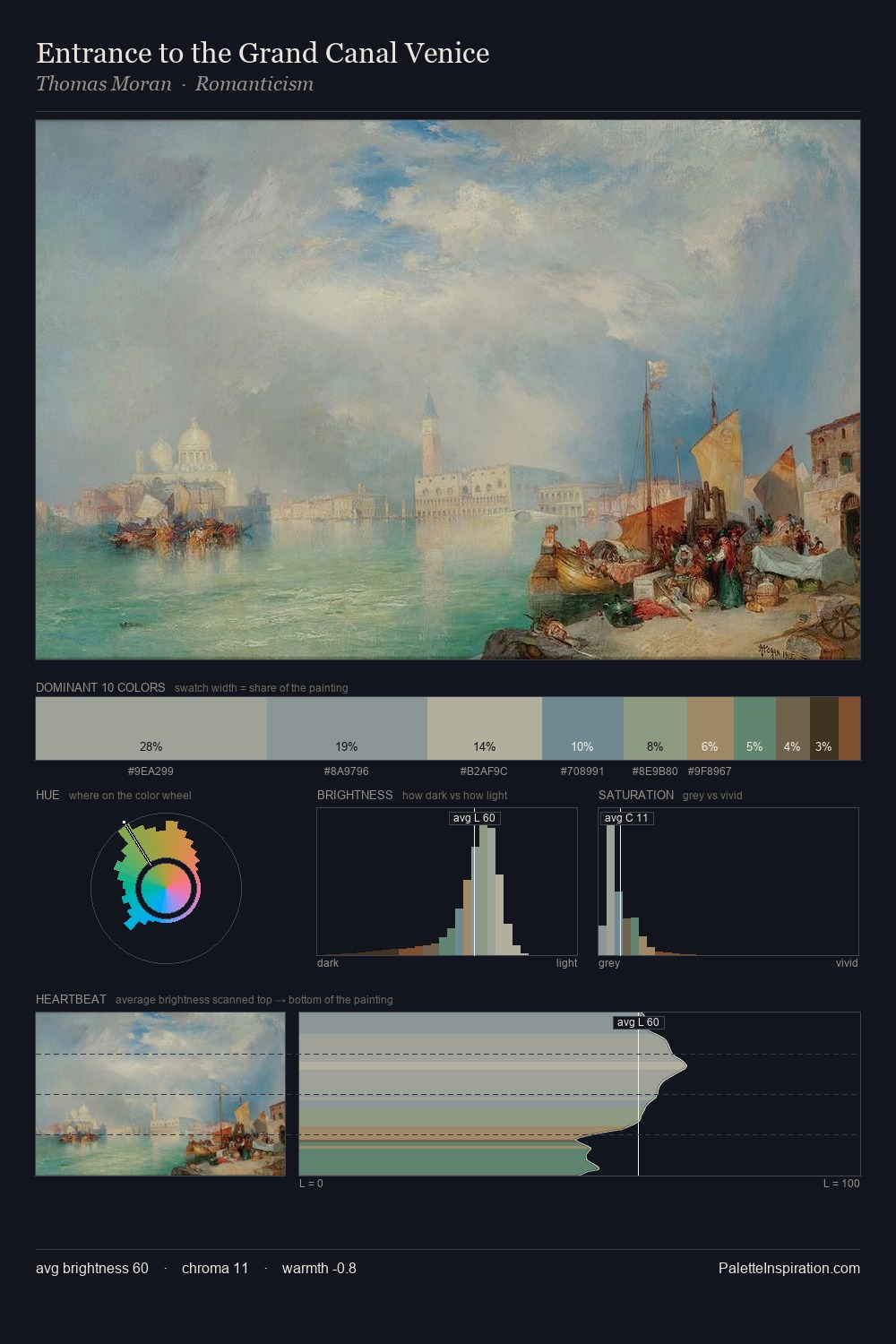Click the footer's chroma 11 value
Image resolution: width=896 pixels, height=1344 pixels.
tap(215, 1268)
